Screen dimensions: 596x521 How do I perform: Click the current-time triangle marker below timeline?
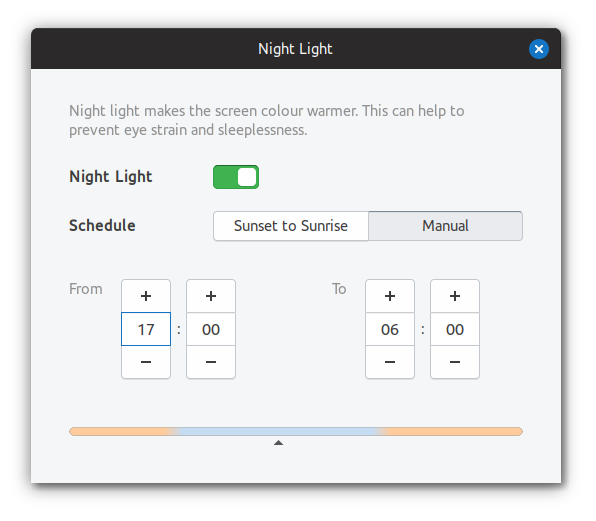tap(279, 443)
